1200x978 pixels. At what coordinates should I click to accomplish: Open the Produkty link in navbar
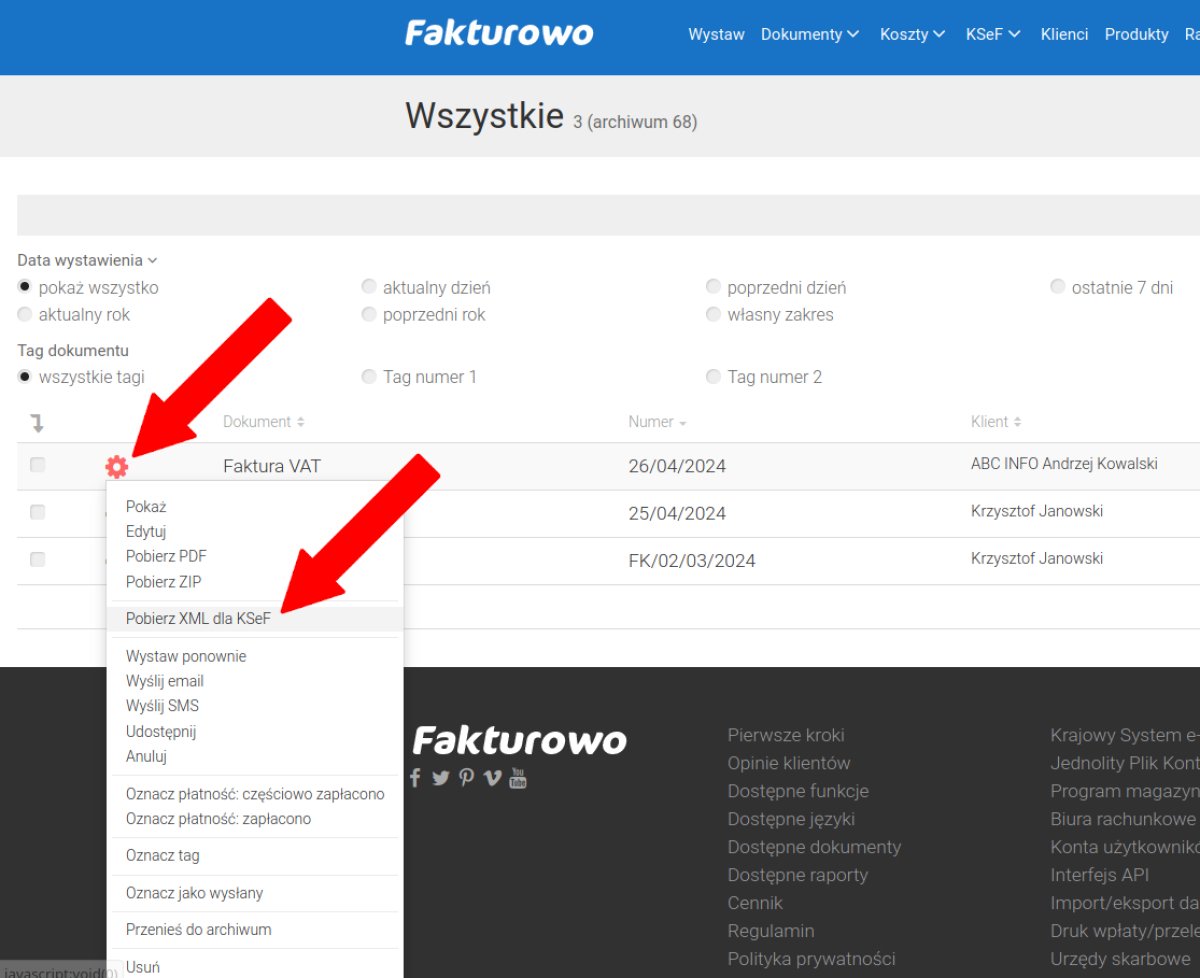pyautogui.click(x=1136, y=34)
